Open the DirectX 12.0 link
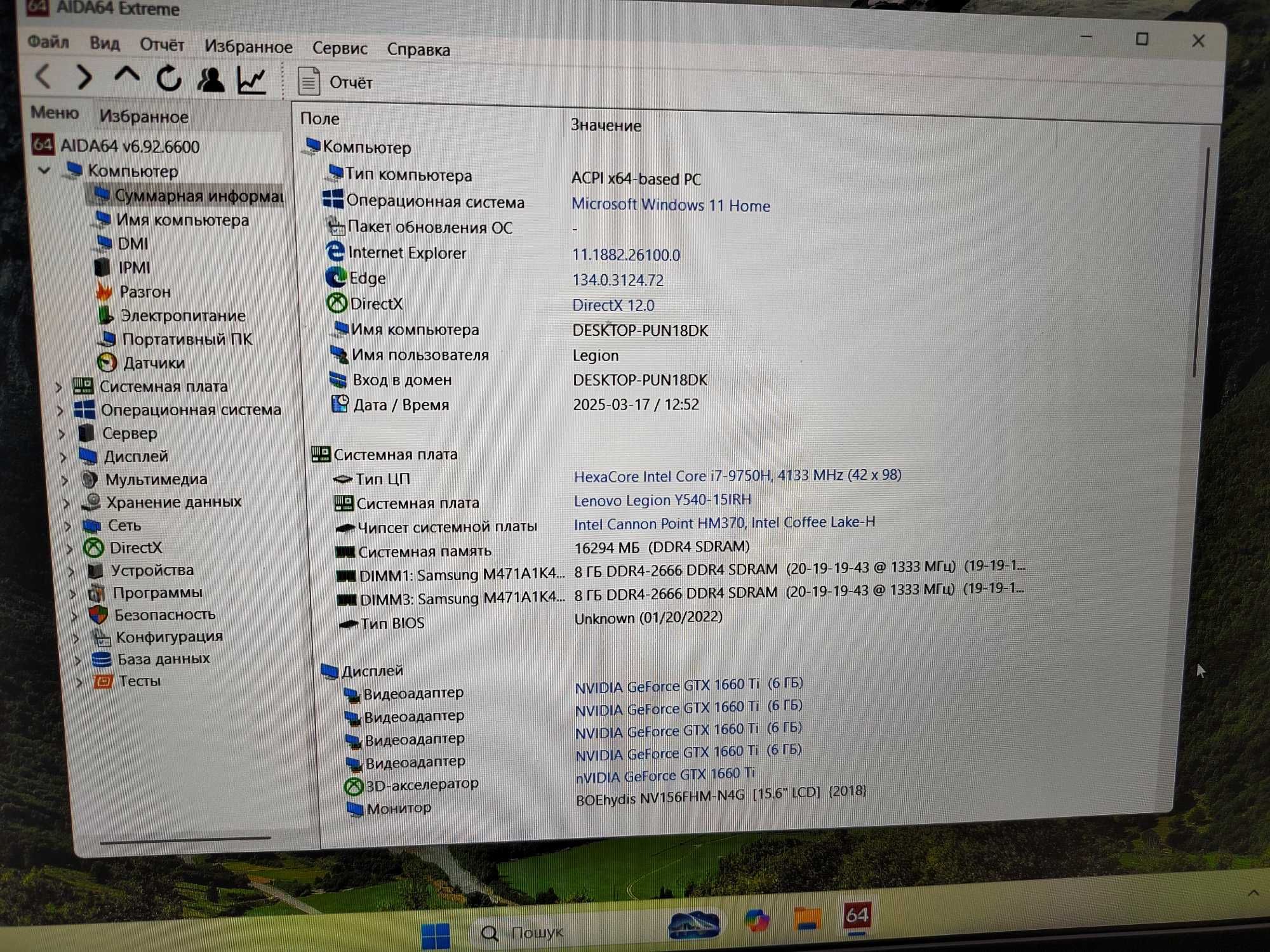 click(x=613, y=305)
